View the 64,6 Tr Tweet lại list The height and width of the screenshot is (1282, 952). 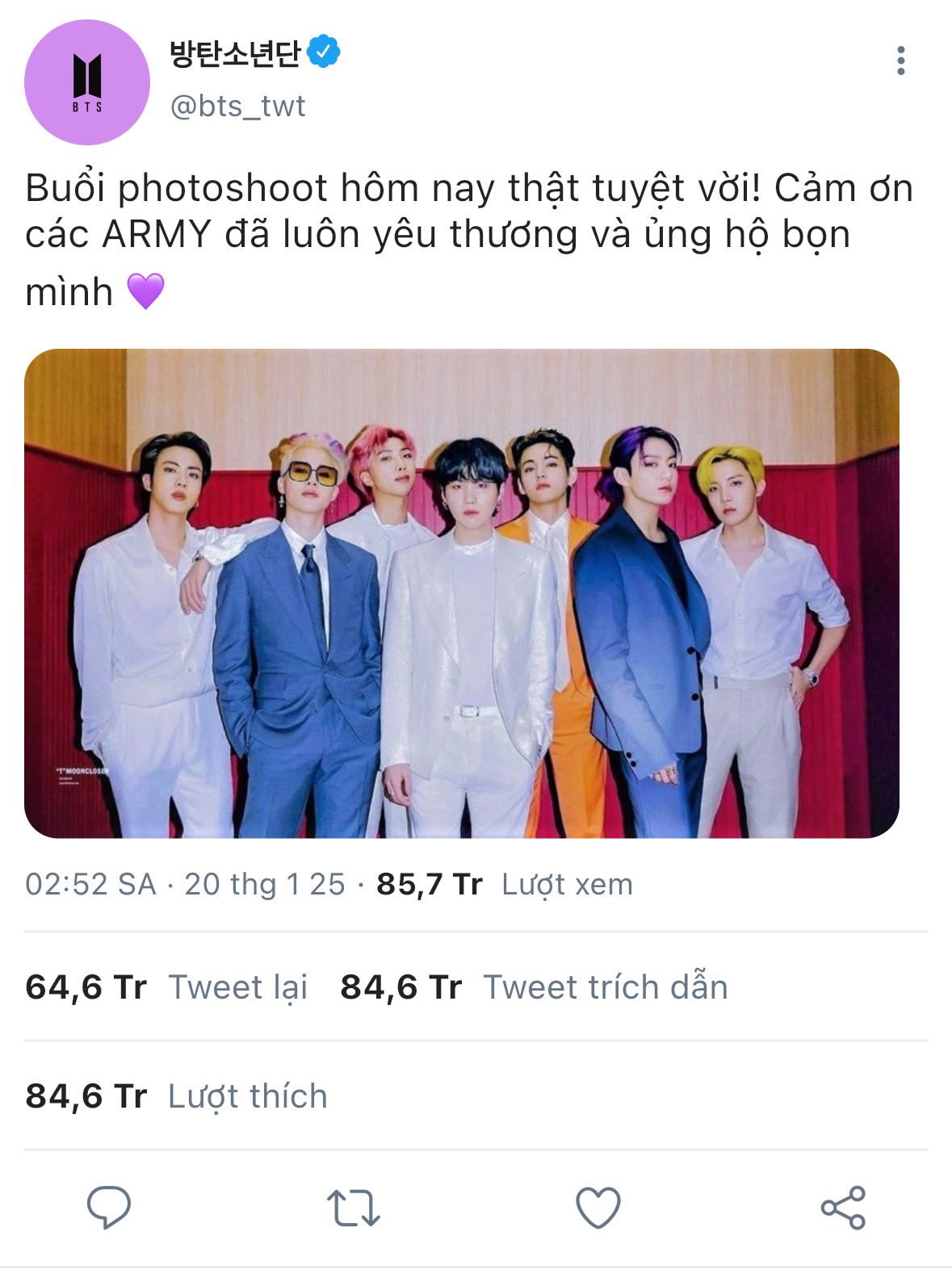(x=166, y=987)
